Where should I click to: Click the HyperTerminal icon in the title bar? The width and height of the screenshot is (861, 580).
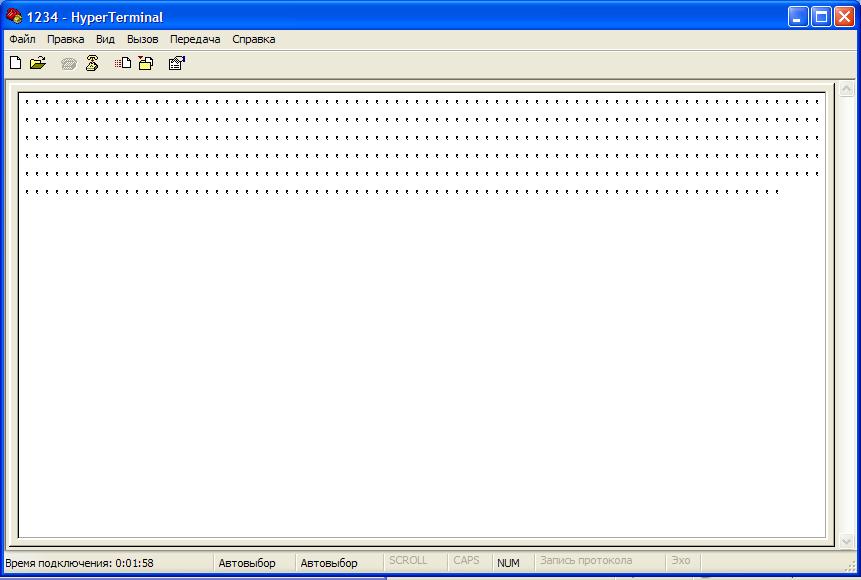[x=14, y=16]
